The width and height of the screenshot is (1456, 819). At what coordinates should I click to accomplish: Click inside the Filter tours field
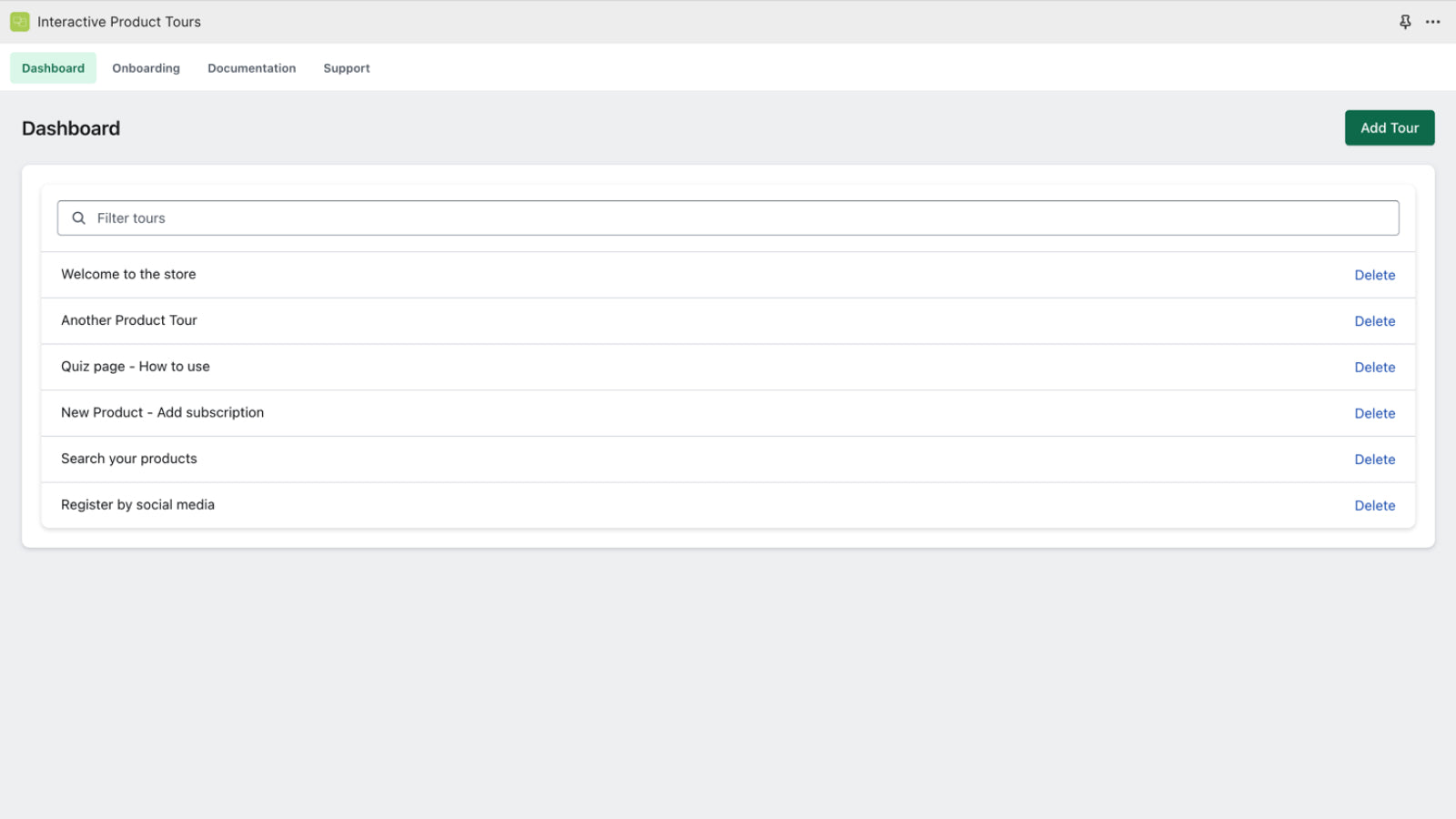pos(364,217)
